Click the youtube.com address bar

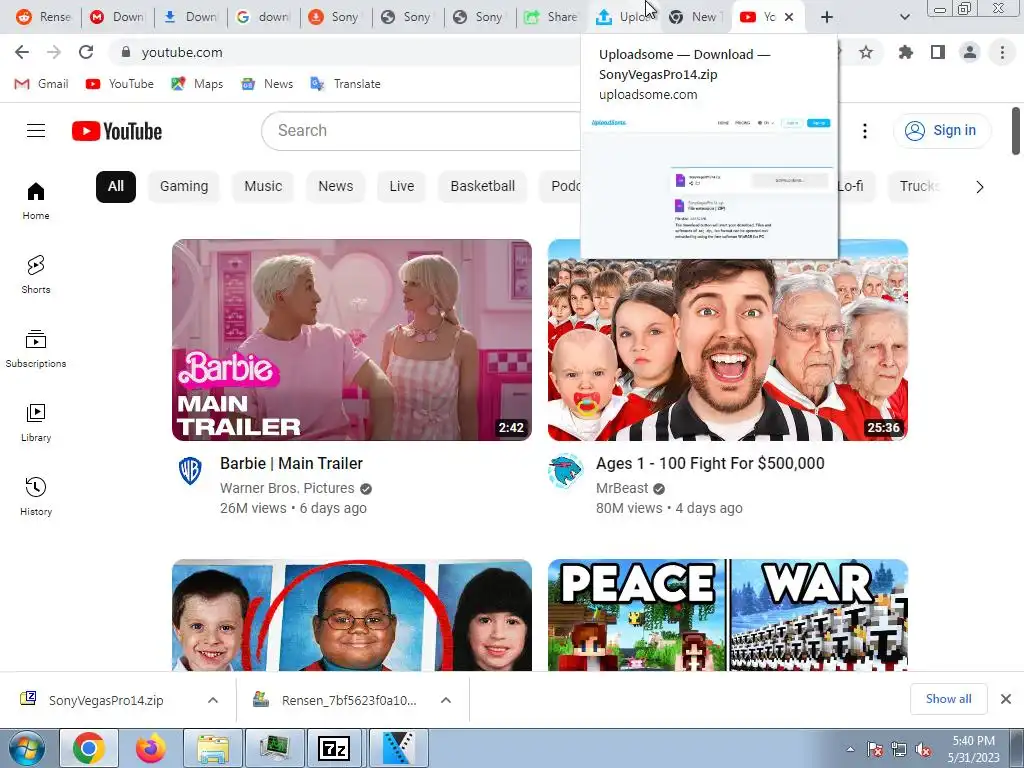point(346,52)
